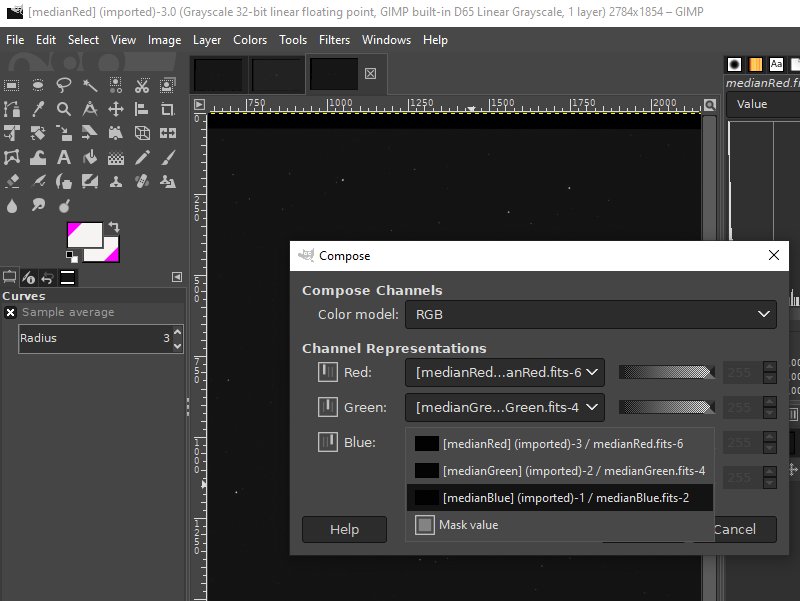Select the Paths tool
Image resolution: width=800 pixels, height=601 pixels.
click(x=12, y=109)
